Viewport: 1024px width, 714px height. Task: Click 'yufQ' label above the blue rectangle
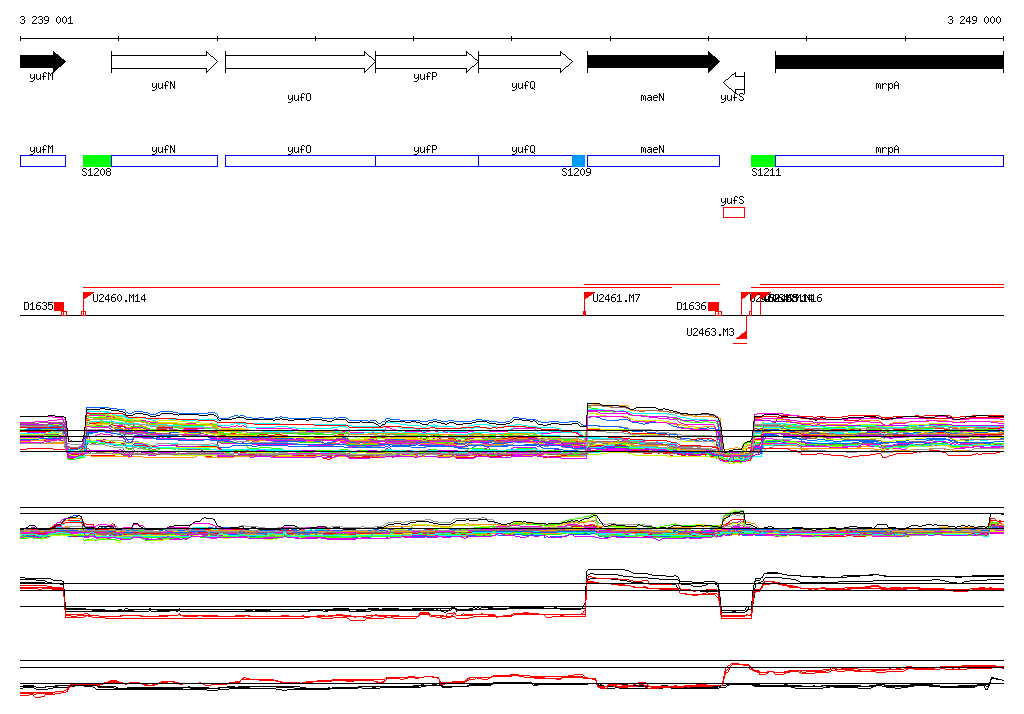[524, 150]
